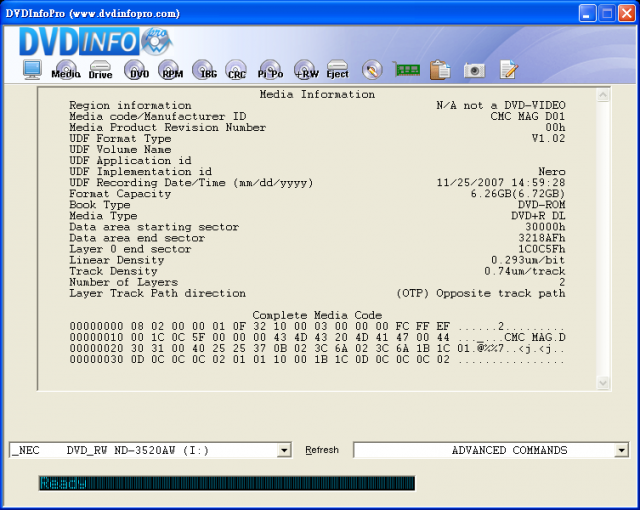Open the Media info disc icon
The height and width of the screenshot is (510, 640).
[66, 70]
